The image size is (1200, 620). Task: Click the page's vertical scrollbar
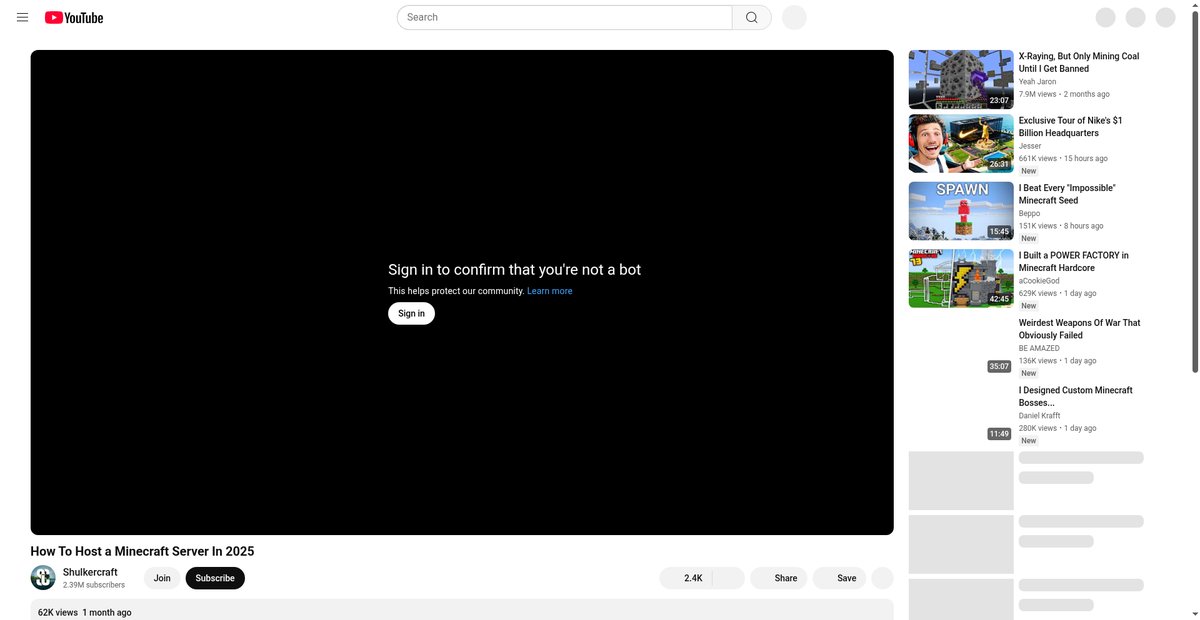[x=1196, y=190]
